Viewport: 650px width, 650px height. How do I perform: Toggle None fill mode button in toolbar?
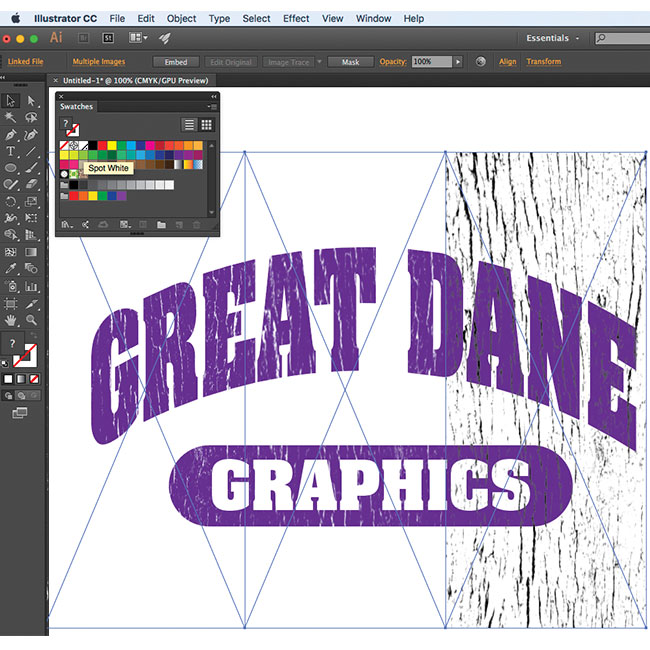click(34, 379)
